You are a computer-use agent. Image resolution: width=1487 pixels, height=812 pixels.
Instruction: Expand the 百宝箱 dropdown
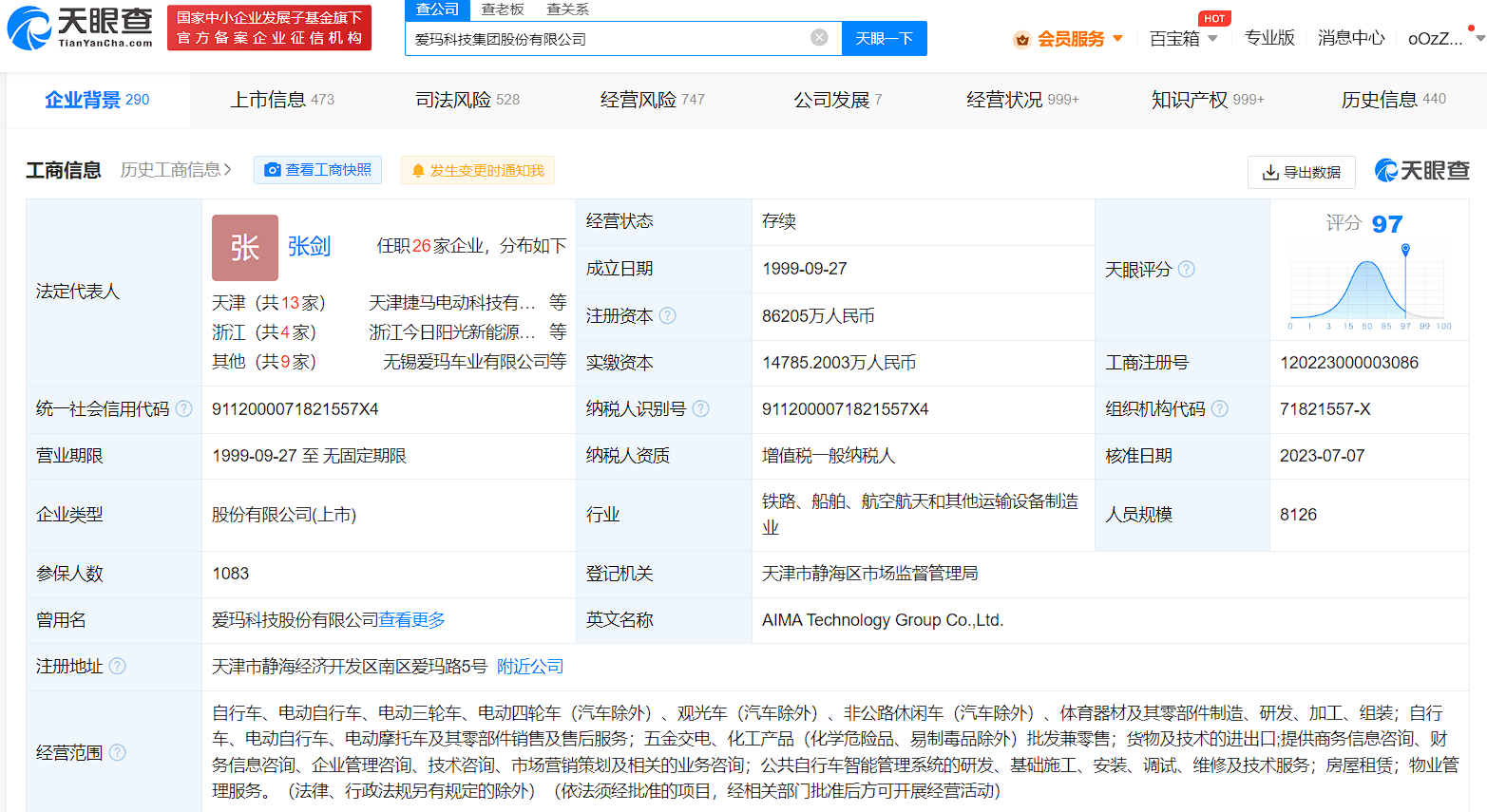point(1183,39)
